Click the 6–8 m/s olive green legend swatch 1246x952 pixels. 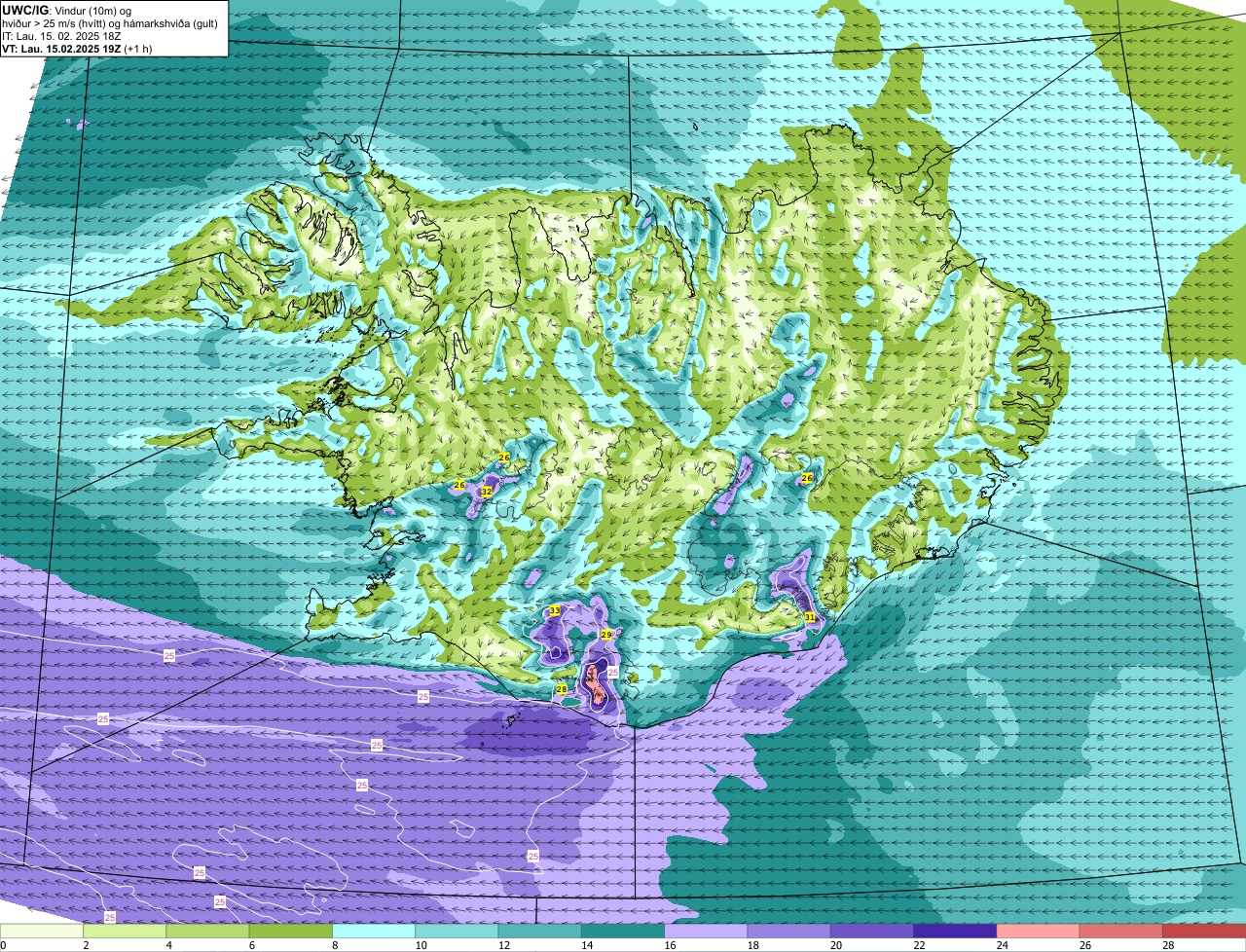[291, 931]
